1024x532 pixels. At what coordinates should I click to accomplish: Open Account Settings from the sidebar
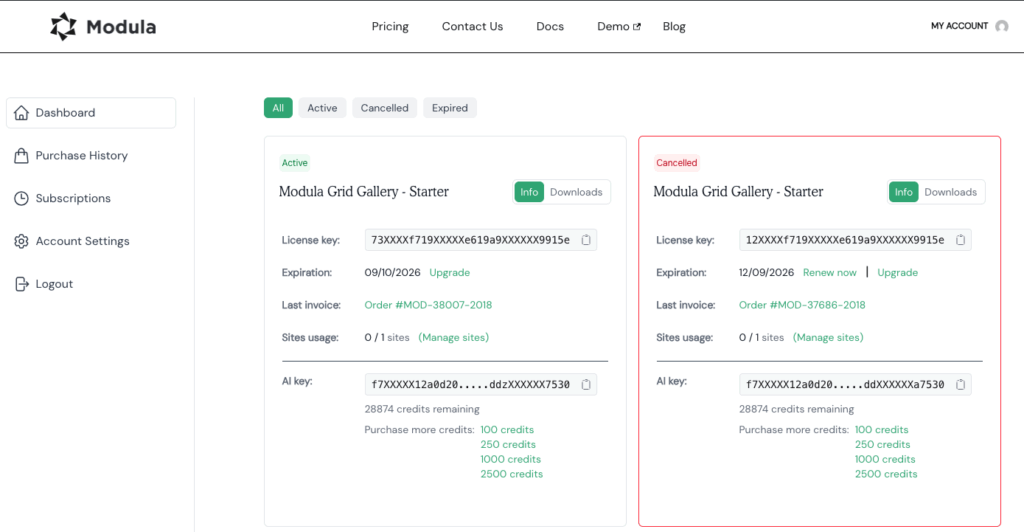point(83,241)
